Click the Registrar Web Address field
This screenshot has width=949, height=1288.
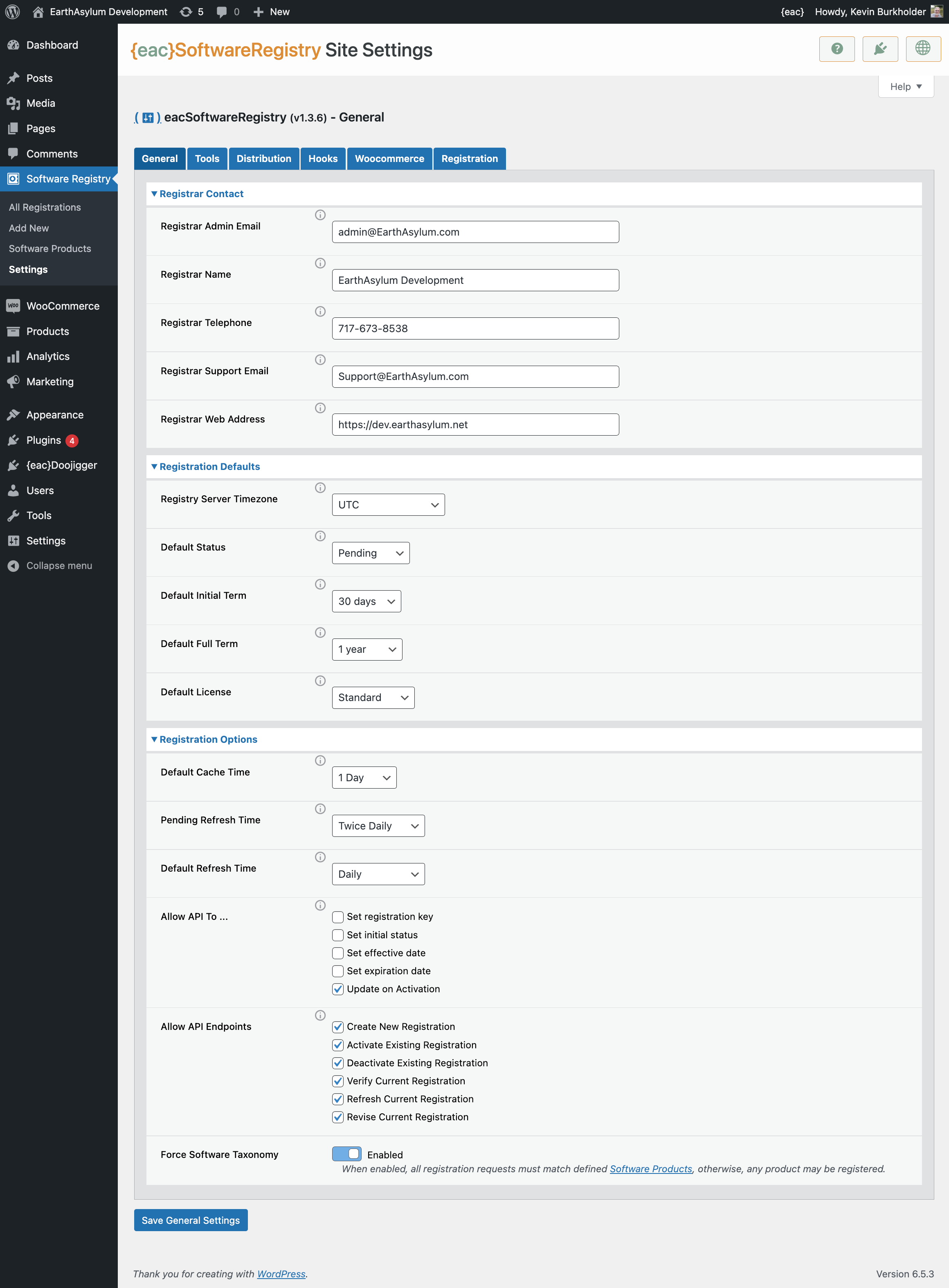coord(475,425)
